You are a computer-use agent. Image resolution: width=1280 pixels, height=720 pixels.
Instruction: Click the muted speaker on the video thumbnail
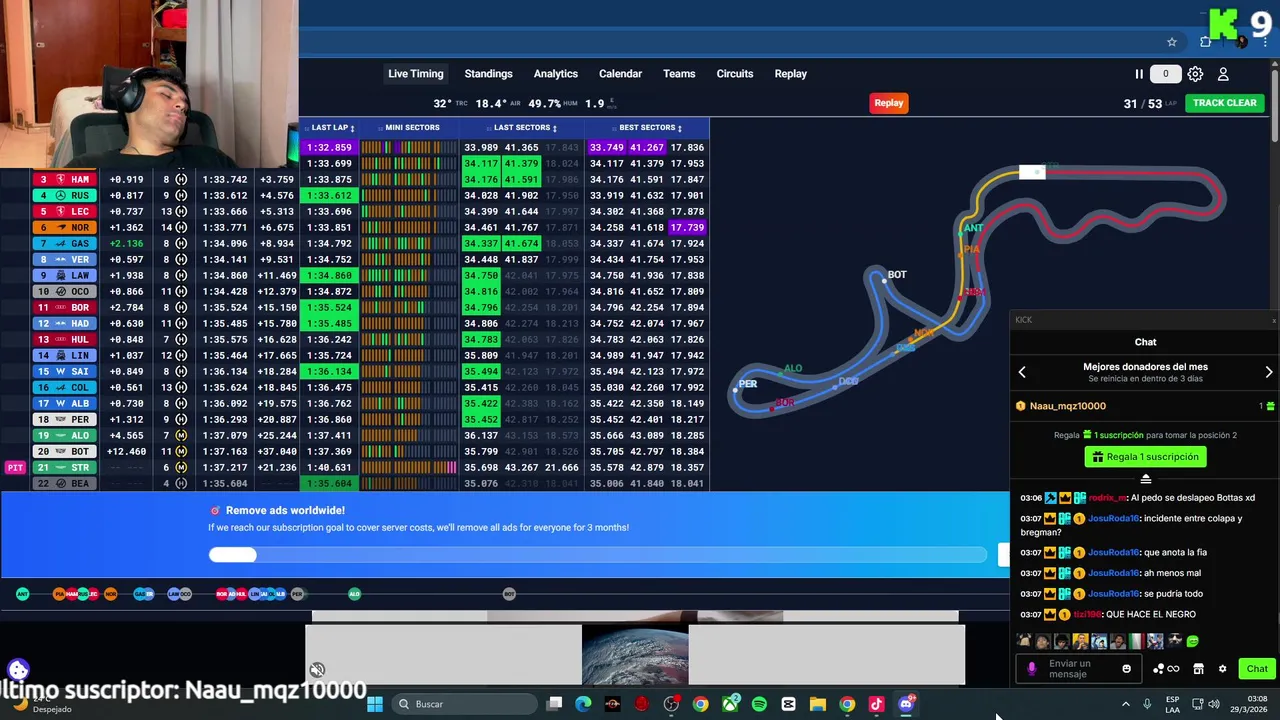click(x=317, y=670)
